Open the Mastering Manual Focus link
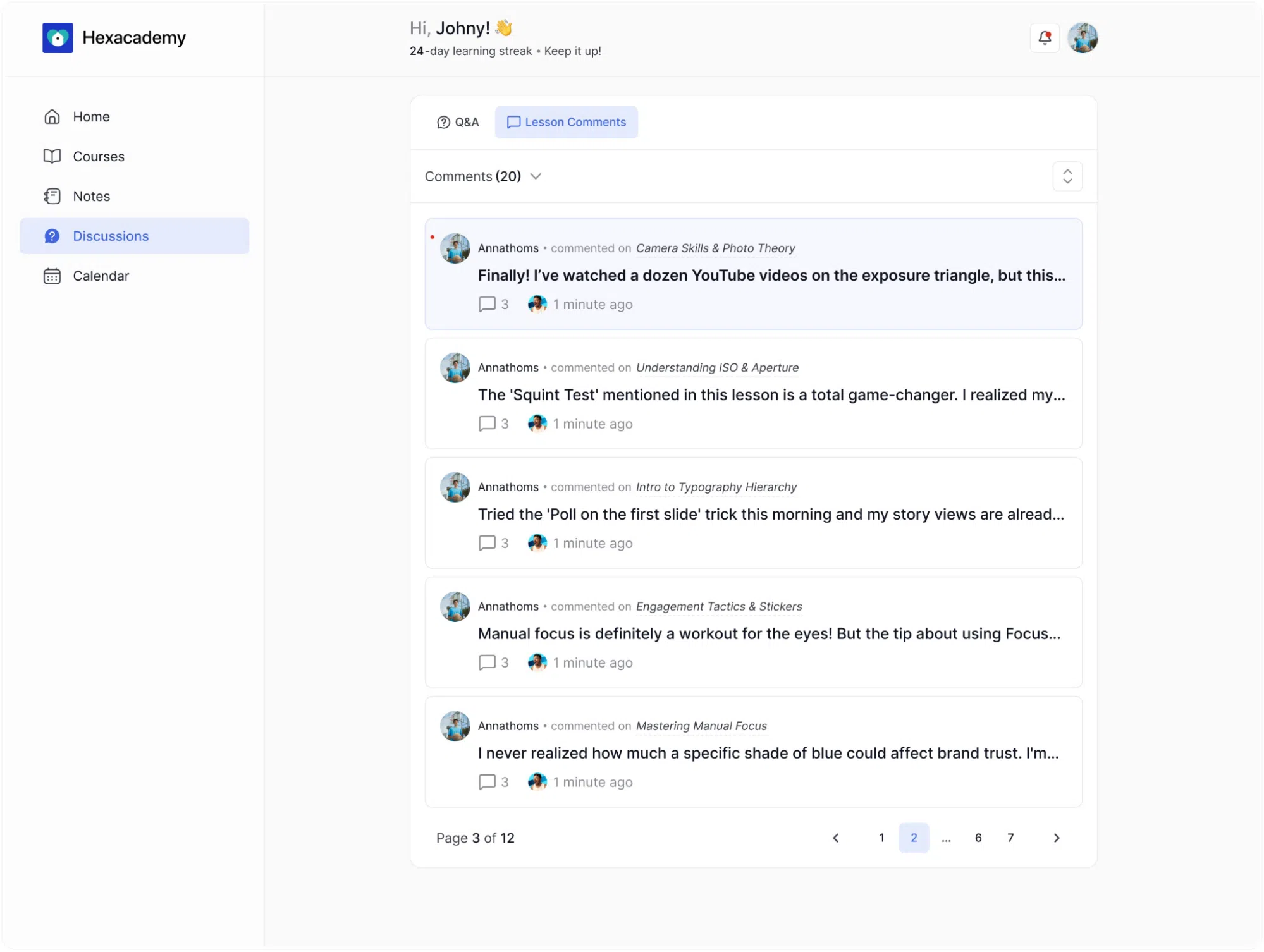Image resolution: width=1264 pixels, height=952 pixels. coord(701,726)
